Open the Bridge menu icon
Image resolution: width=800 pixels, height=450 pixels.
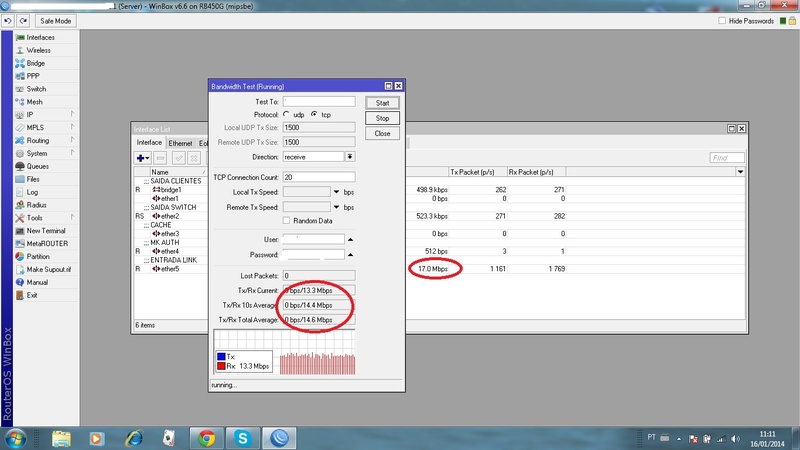20,63
